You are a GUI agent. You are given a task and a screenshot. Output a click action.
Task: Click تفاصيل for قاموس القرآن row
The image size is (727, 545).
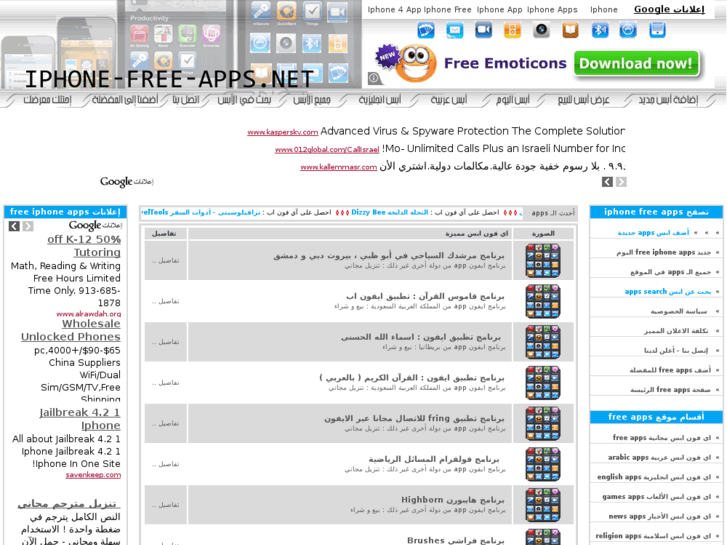click(x=166, y=301)
